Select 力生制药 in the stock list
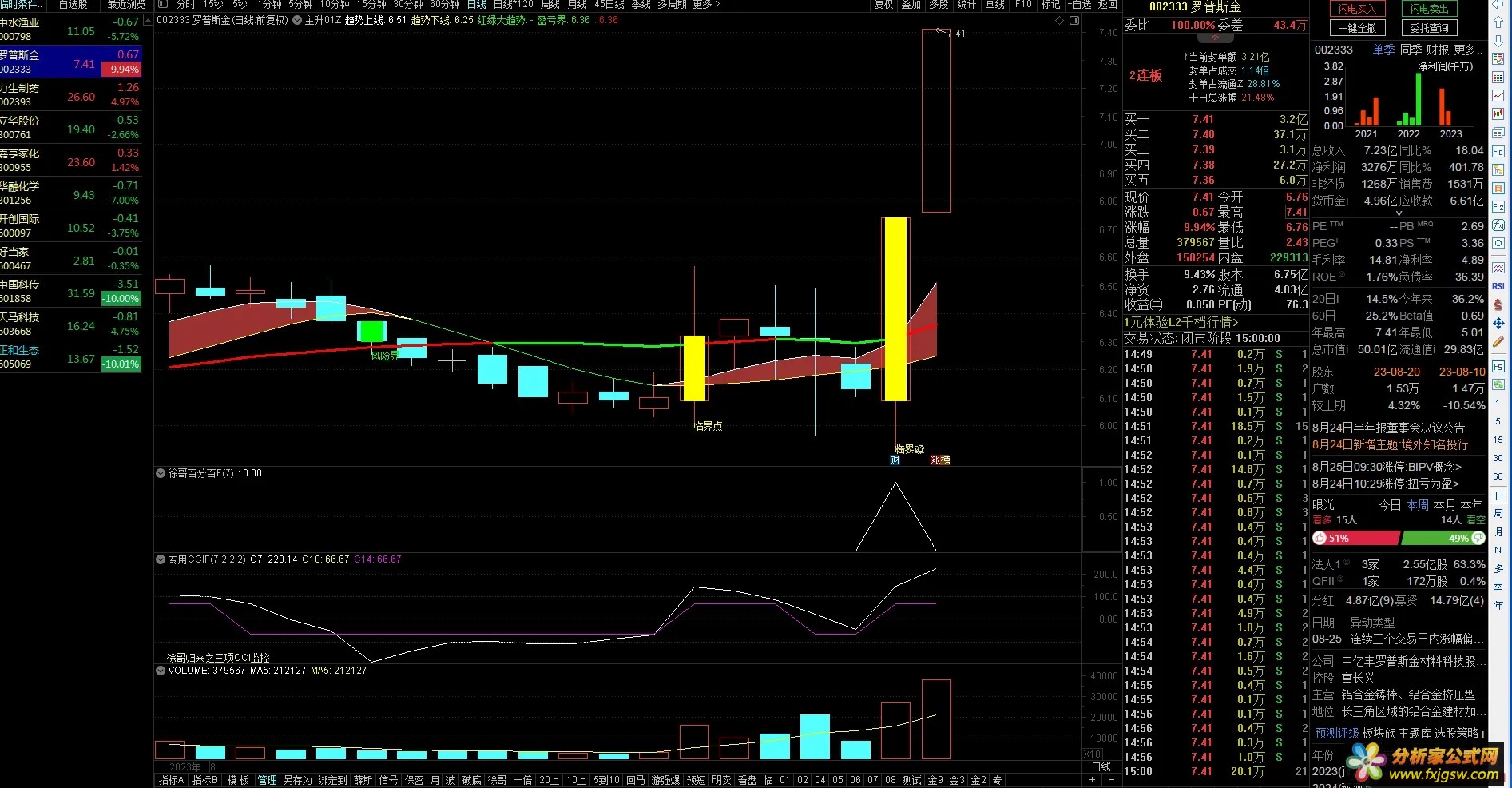 pos(71,95)
